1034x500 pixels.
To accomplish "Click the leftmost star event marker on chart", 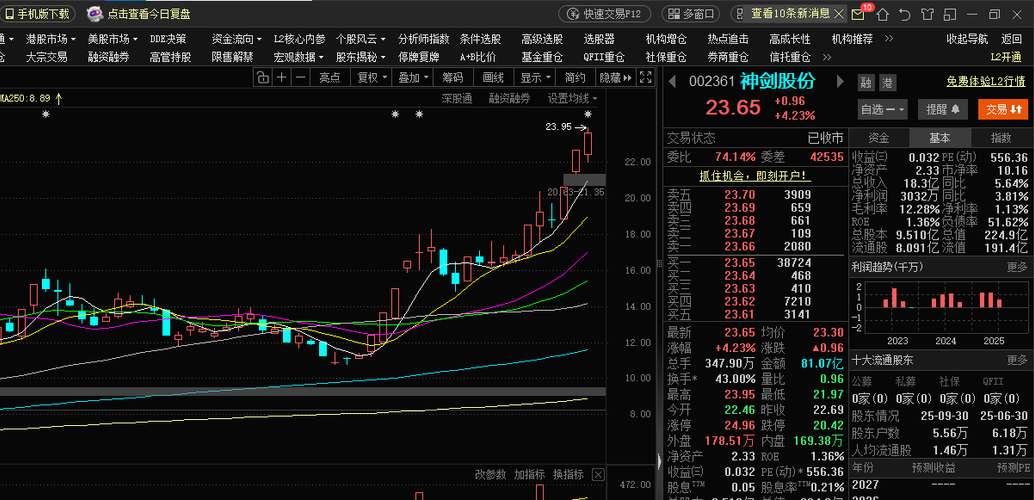I will coord(46,115).
